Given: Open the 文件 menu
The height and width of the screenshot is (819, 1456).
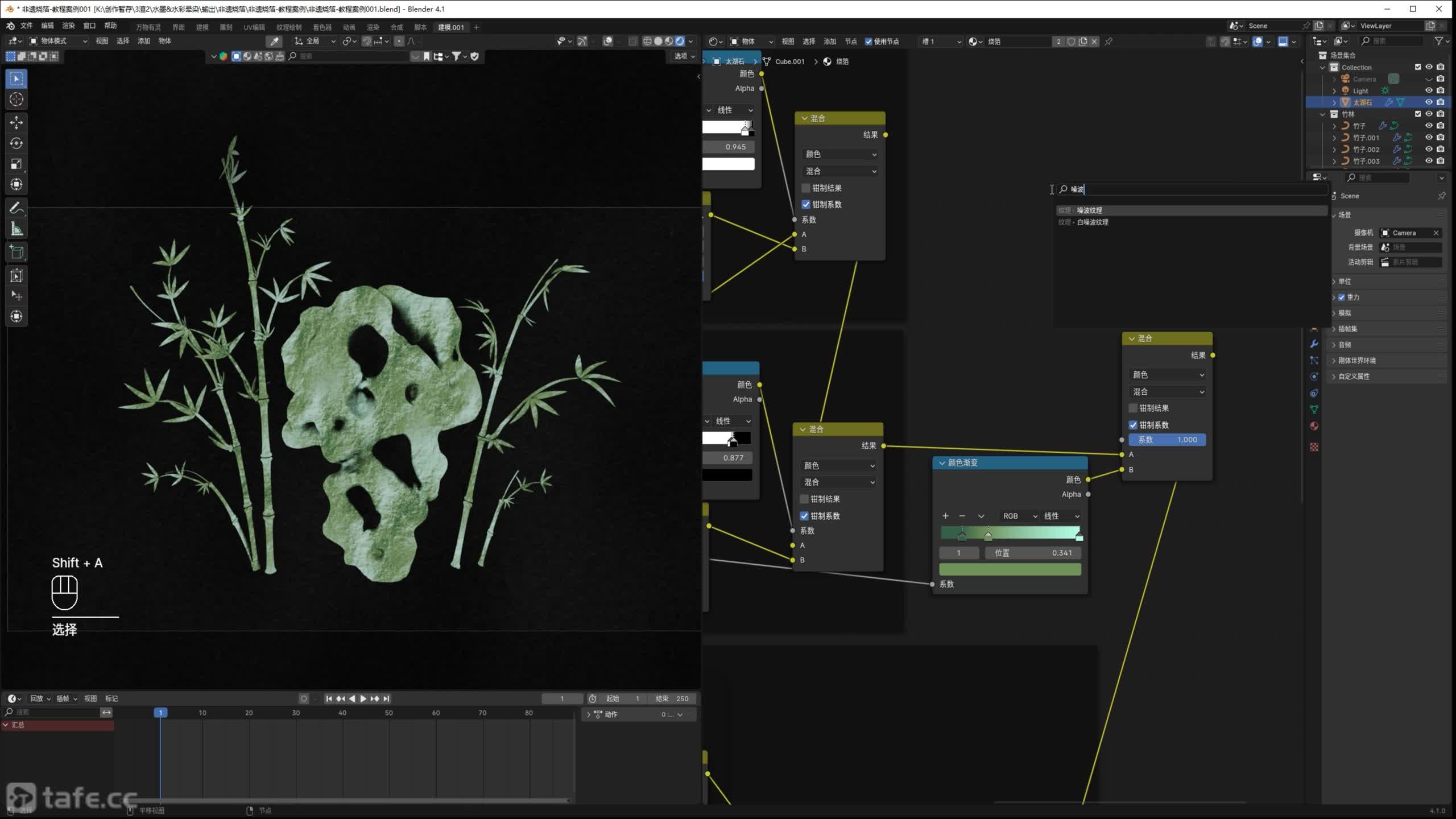Looking at the screenshot, I should coord(26,26).
